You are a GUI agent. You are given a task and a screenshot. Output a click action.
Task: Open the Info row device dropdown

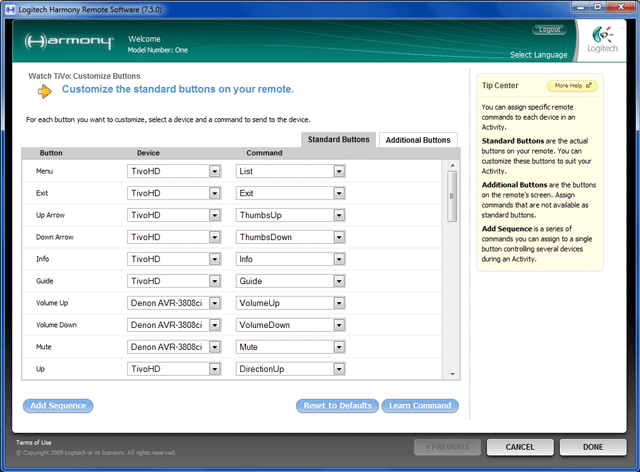pos(174,259)
